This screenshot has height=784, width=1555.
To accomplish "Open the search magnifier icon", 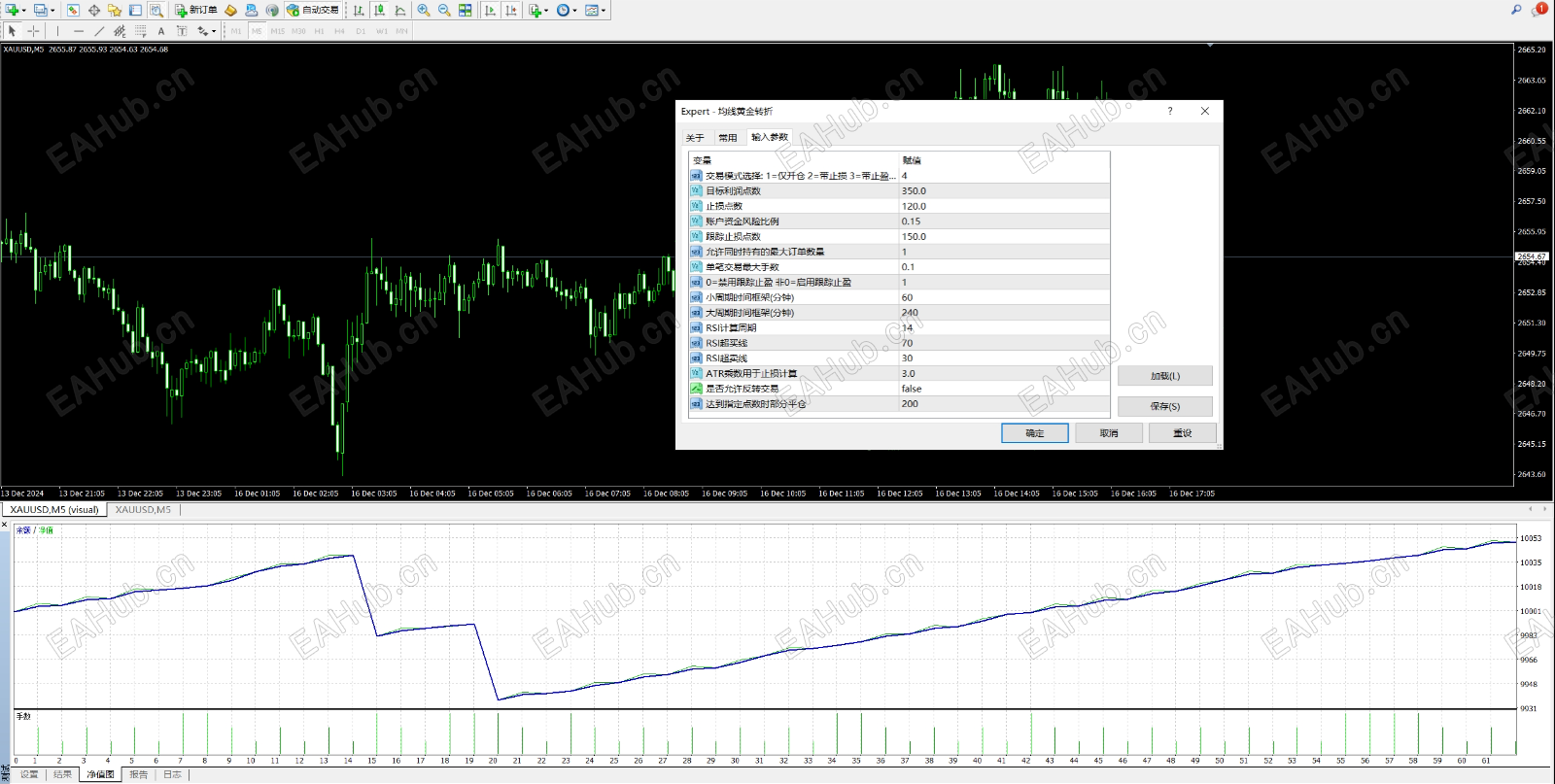I will tap(1516, 10).
